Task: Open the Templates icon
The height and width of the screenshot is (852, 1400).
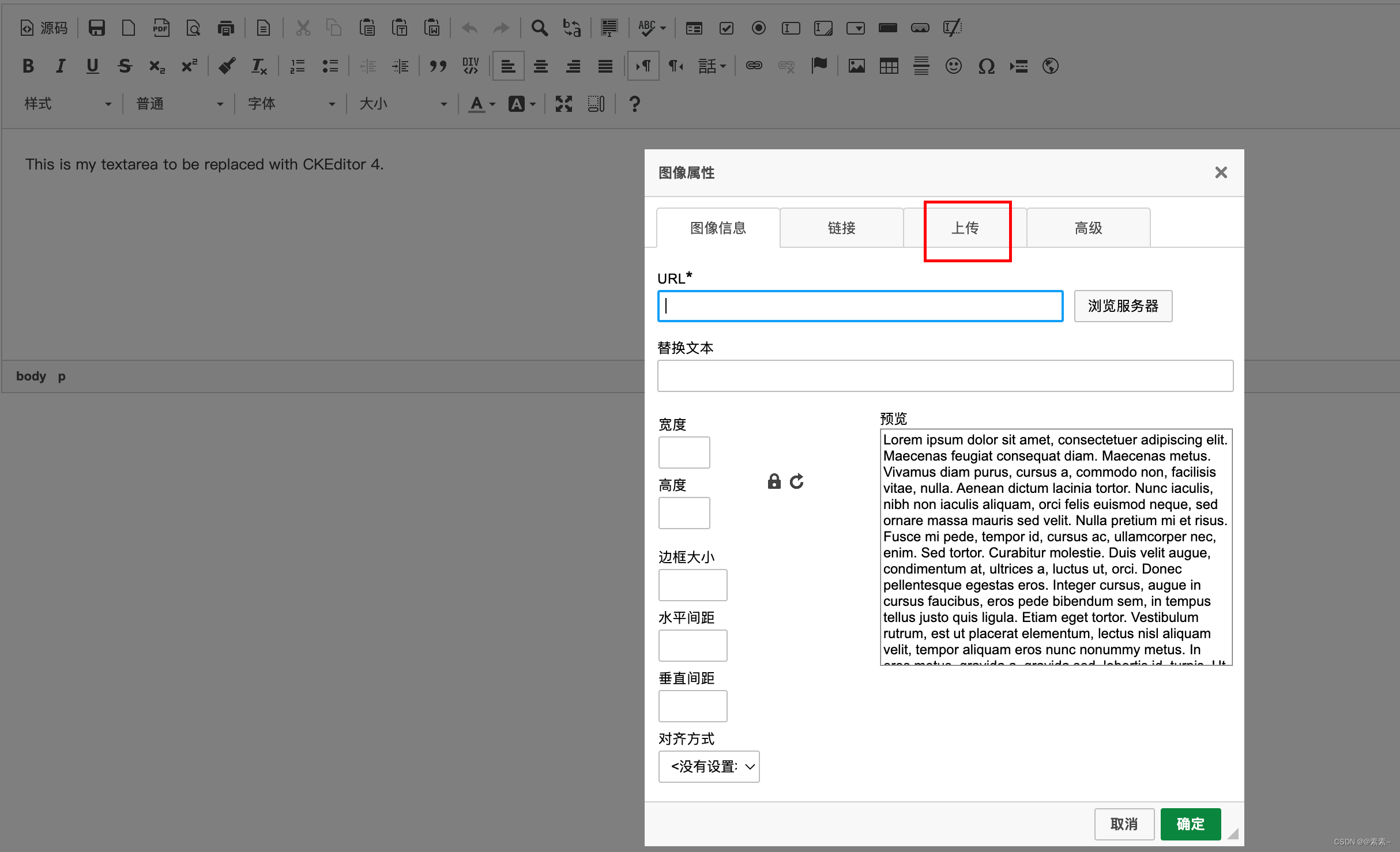Action: tap(264, 28)
